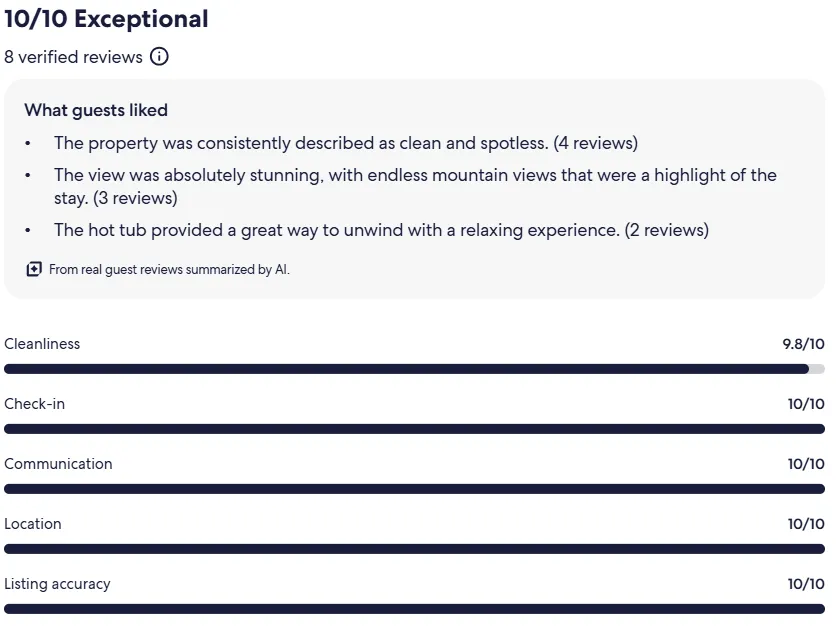Select the Cleanliness category label
The image size is (837, 626).
point(42,344)
